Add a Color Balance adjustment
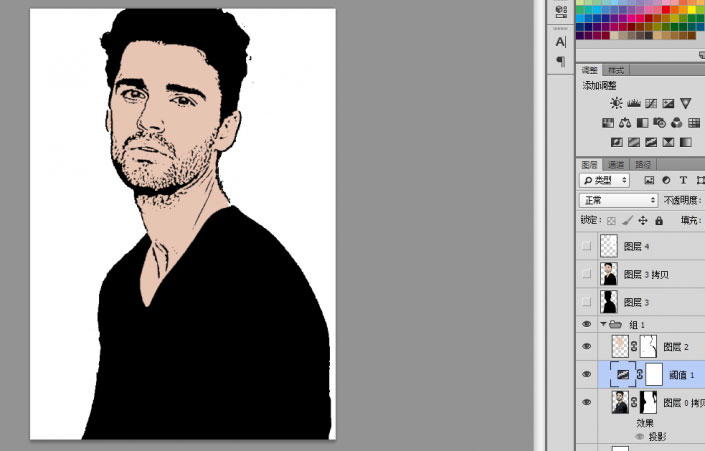This screenshot has height=451, width=705. pos(625,123)
